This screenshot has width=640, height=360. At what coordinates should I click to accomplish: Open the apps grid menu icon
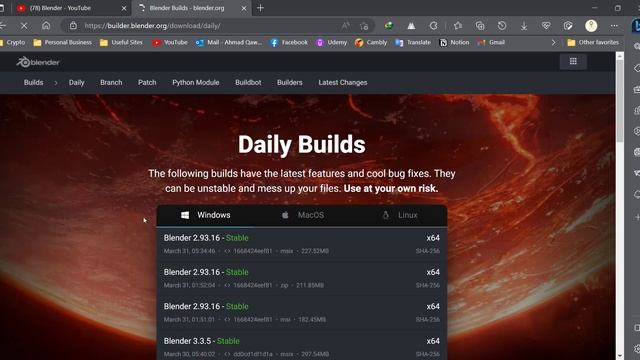pos(573,61)
